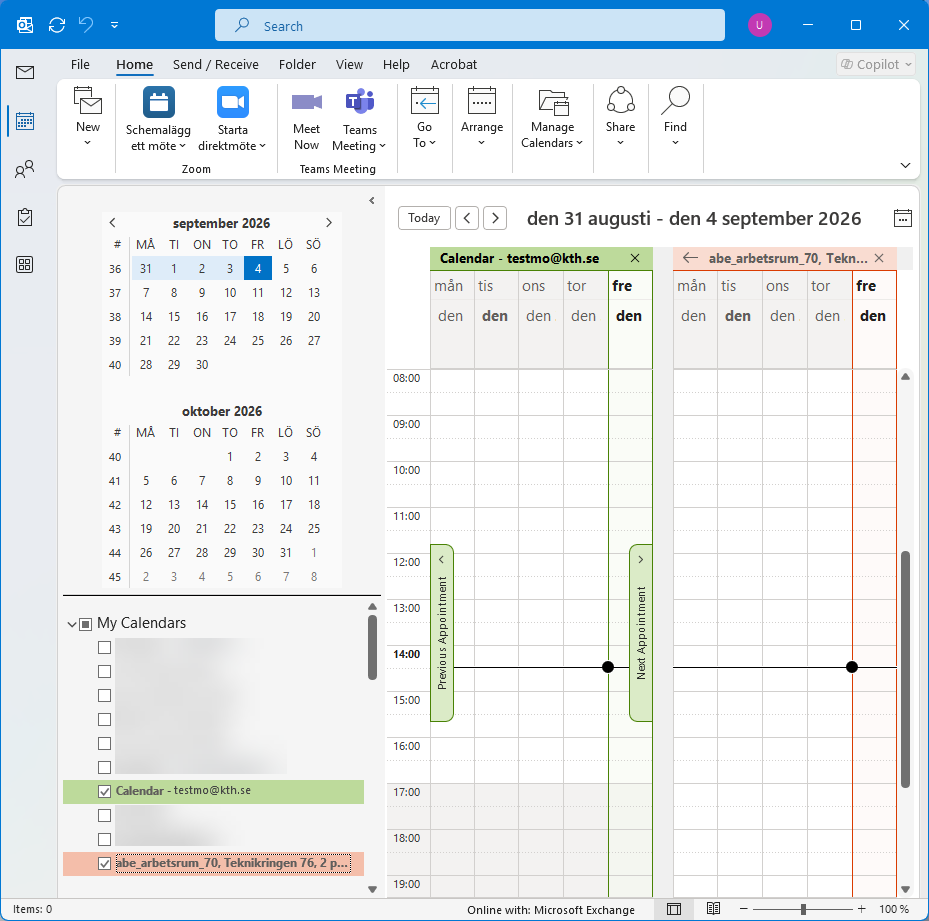Toggle My Calendars group checkbox

[x=86, y=624]
